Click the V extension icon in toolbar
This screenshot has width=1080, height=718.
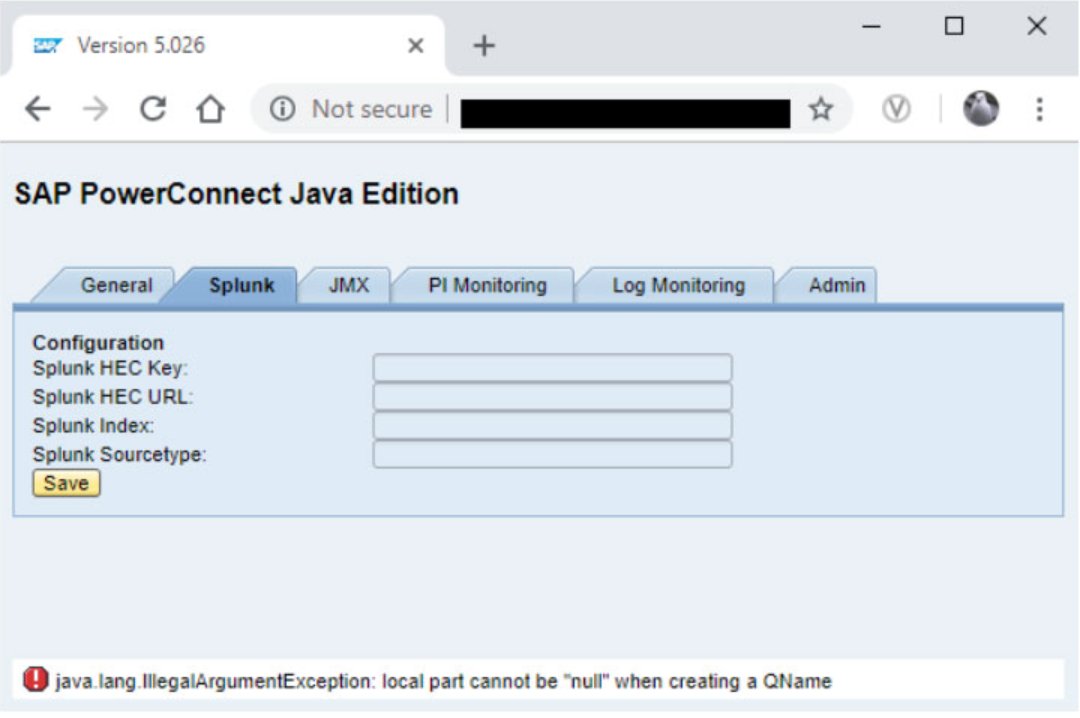coord(896,109)
